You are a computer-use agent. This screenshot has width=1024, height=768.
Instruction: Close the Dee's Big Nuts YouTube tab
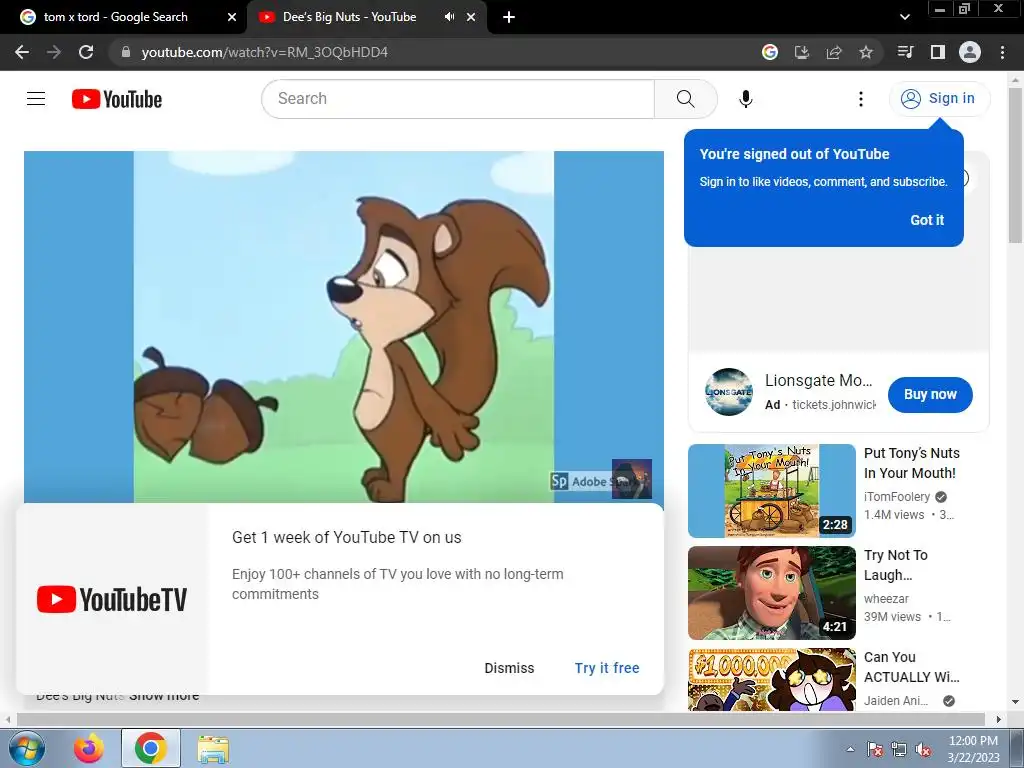pyautogui.click(x=471, y=17)
